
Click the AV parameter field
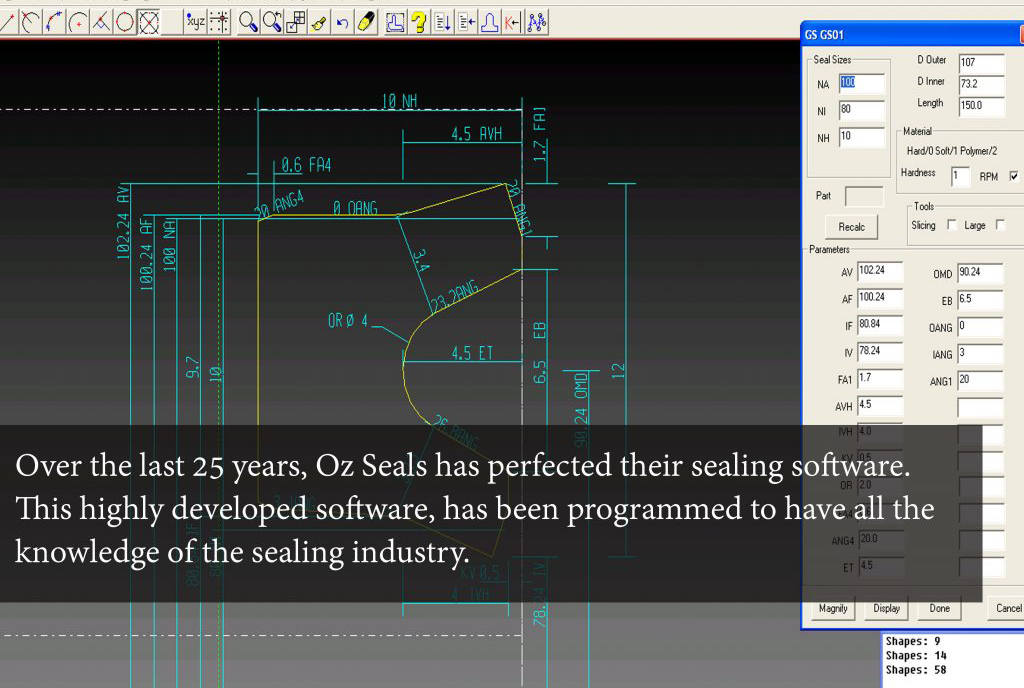pyautogui.click(x=880, y=271)
